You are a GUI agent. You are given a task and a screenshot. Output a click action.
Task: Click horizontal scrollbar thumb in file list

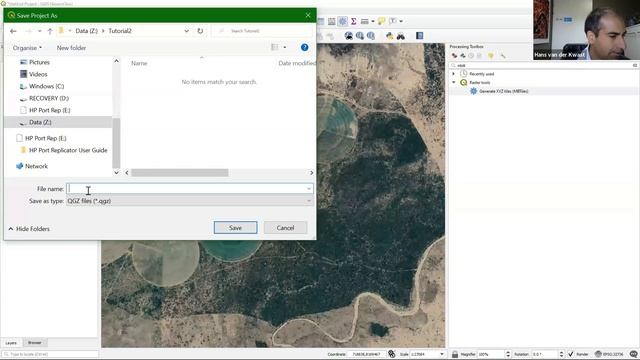coord(180,173)
